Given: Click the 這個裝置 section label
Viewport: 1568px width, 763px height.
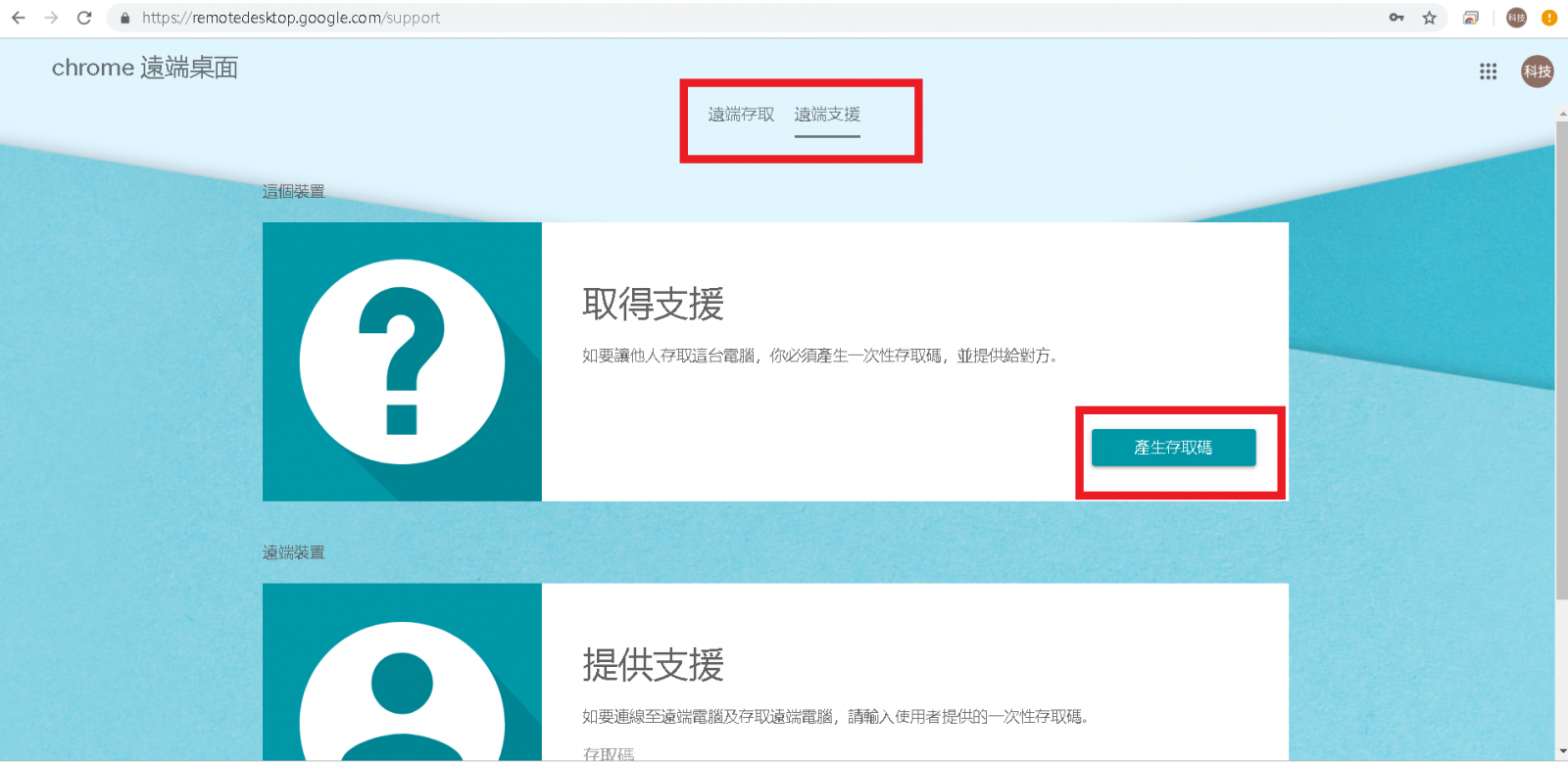Looking at the screenshot, I should pyautogui.click(x=294, y=191).
